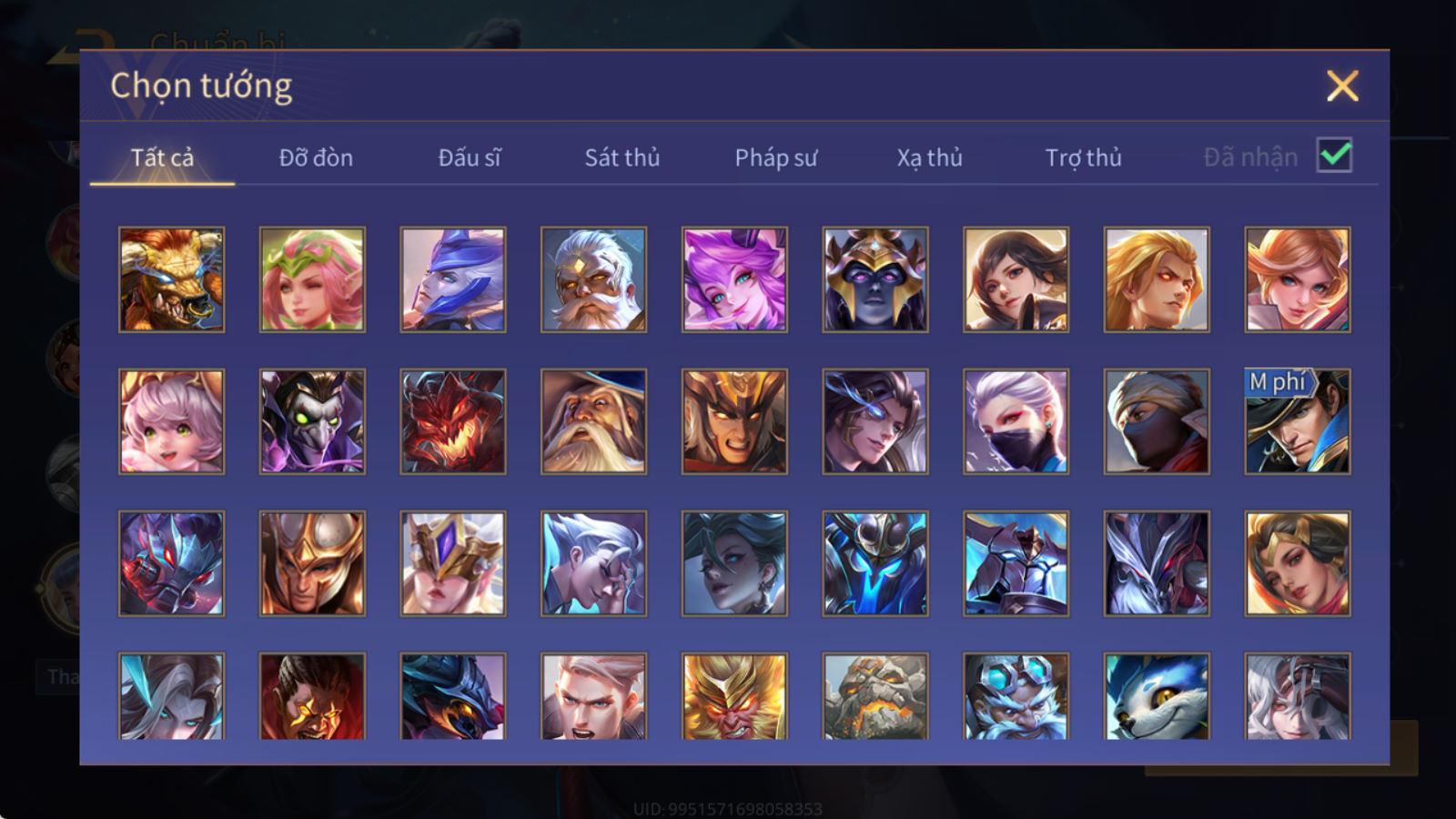Select the wizard with gray hat hero
Screen dimensions: 1456x819
pos(593,421)
